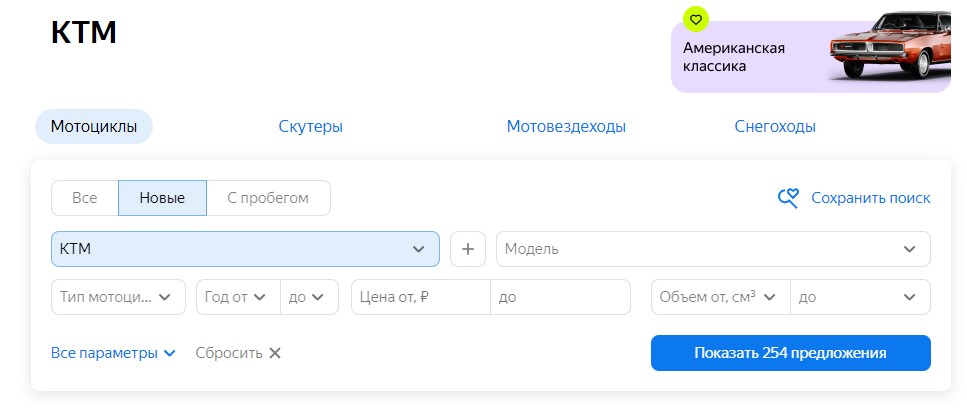Image resolution: width=967 pixels, height=420 pixels.
Task: Open the Год от dropdown
Action: [238, 297]
